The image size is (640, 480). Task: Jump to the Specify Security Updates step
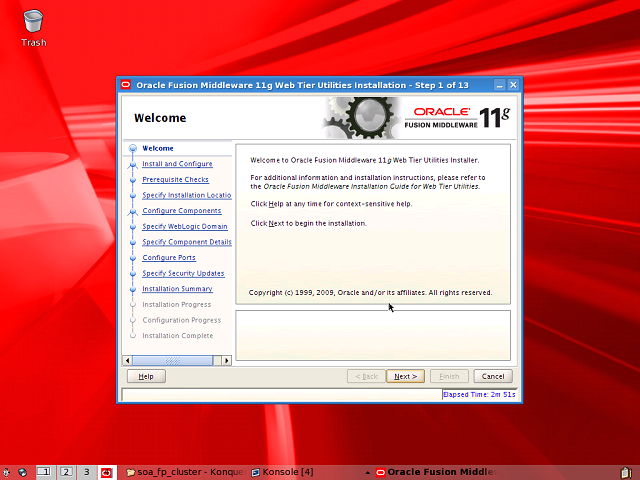(x=183, y=273)
